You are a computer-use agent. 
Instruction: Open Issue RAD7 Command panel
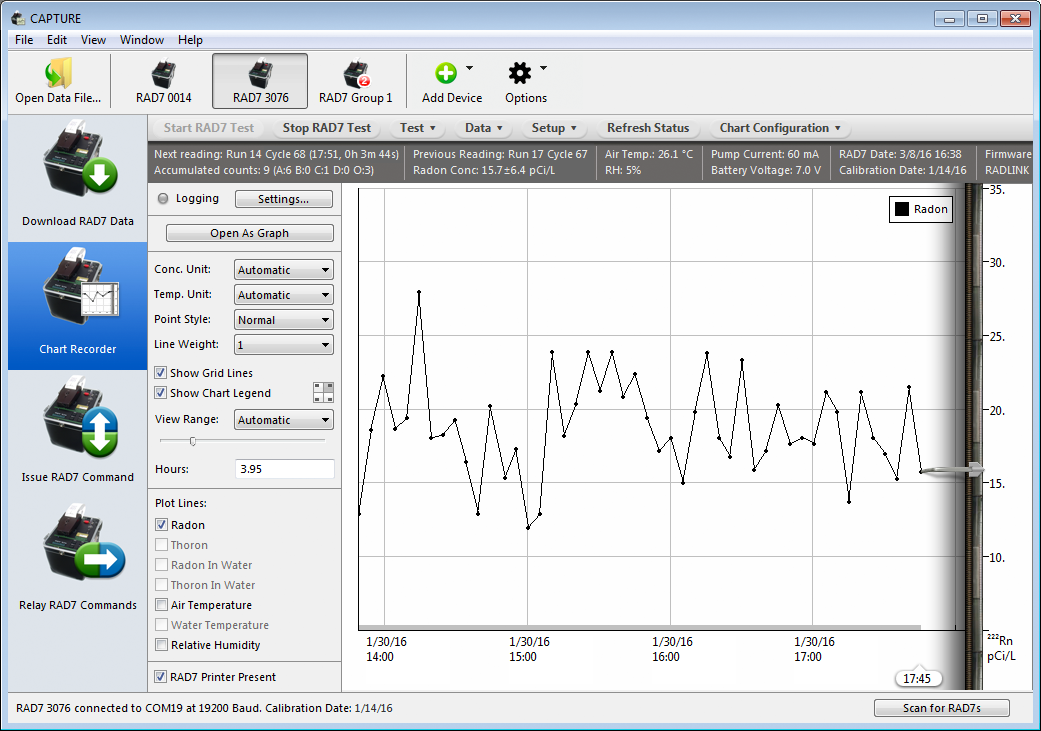78,434
